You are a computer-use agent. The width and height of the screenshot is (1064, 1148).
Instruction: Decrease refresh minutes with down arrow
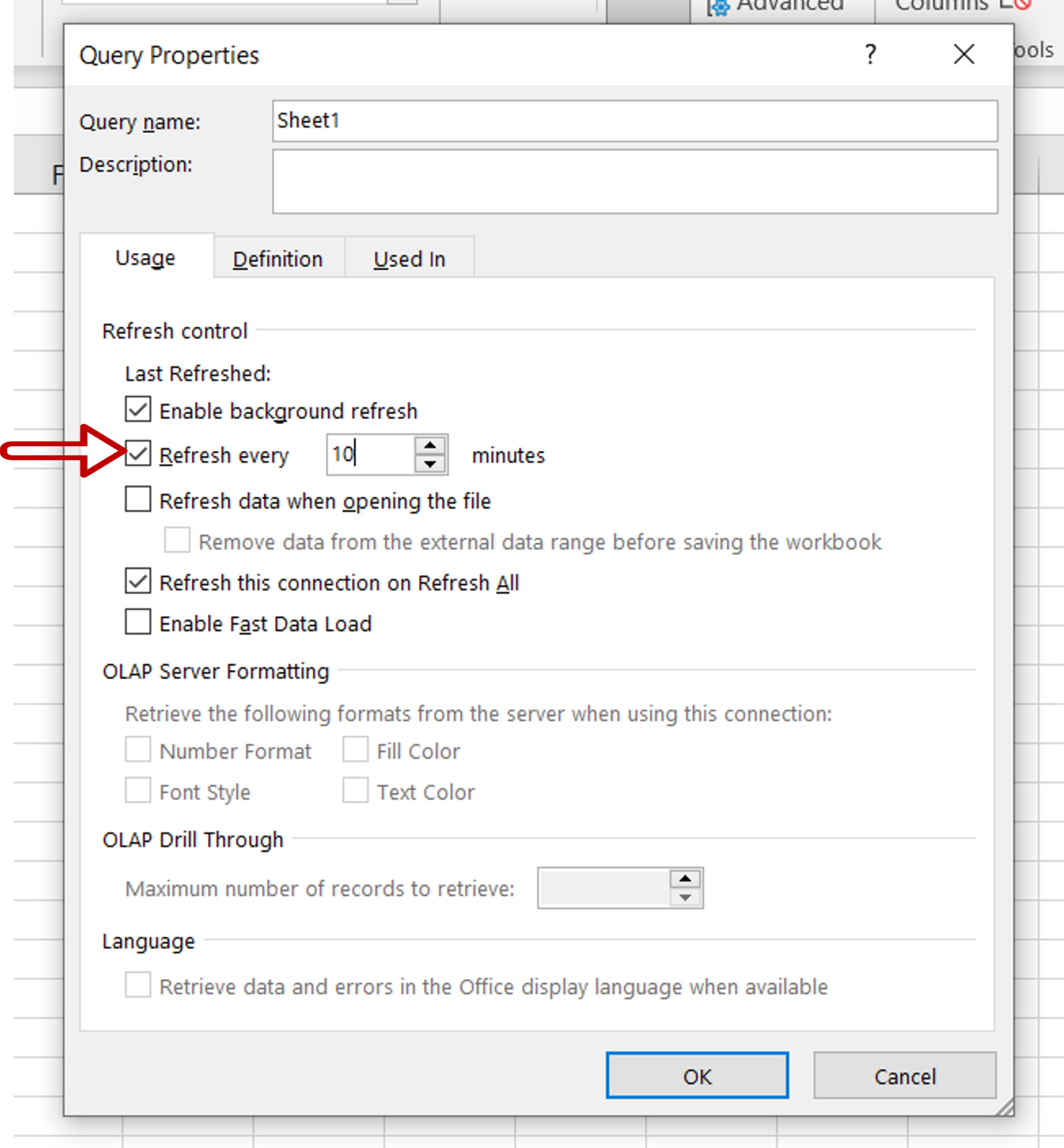coord(430,464)
